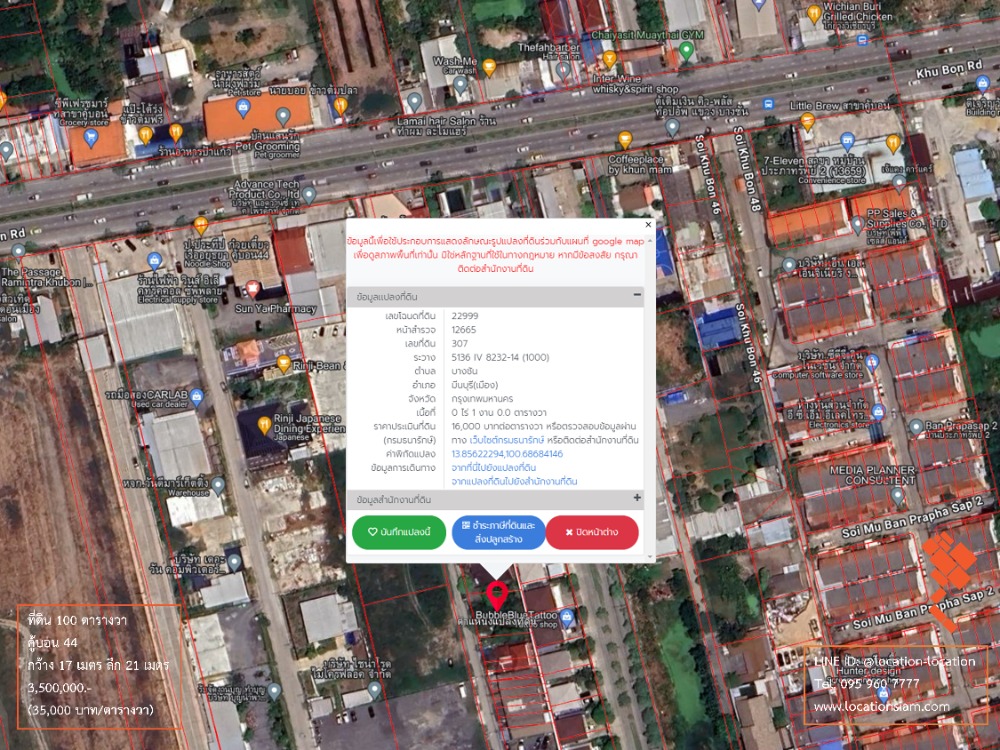Click the survey page value 12665
The image size is (1000, 750).
464,330
